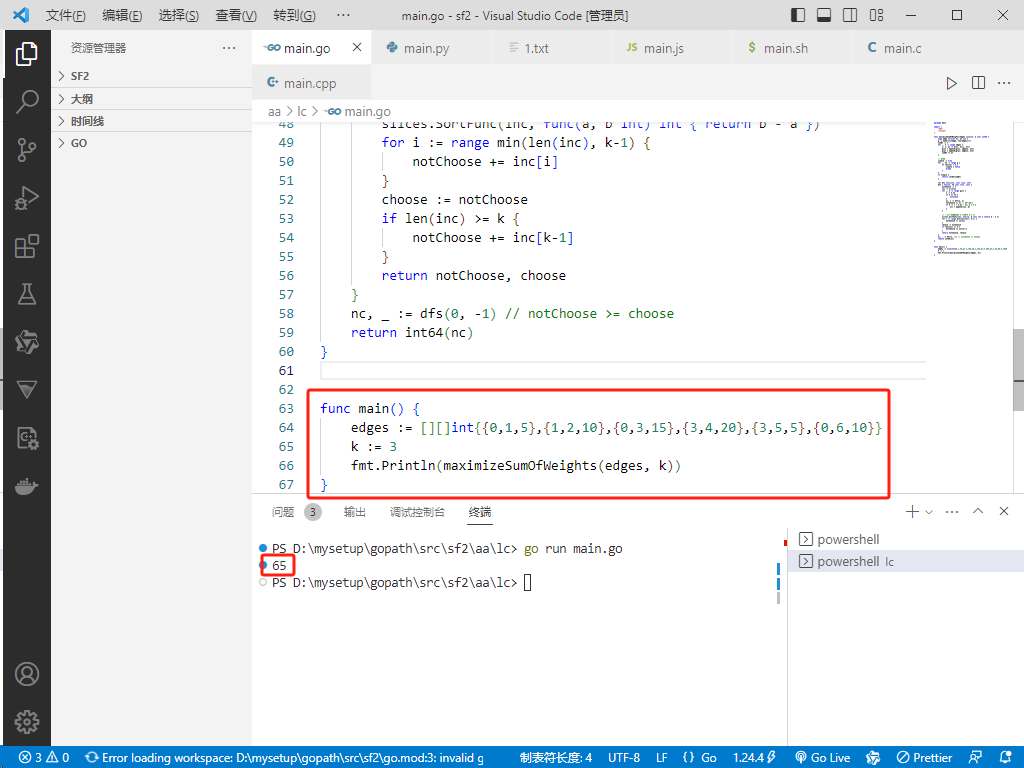Select the 终端 terminal panel tab
This screenshot has height=768, width=1024.
coord(480,512)
